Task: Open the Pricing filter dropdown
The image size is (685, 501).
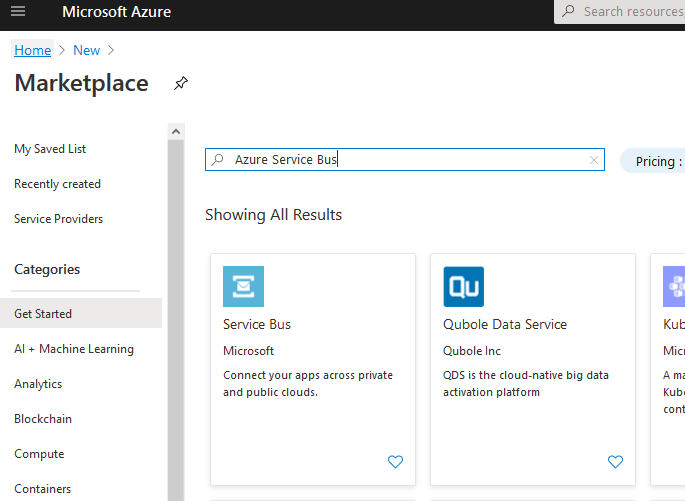Action: pos(653,161)
